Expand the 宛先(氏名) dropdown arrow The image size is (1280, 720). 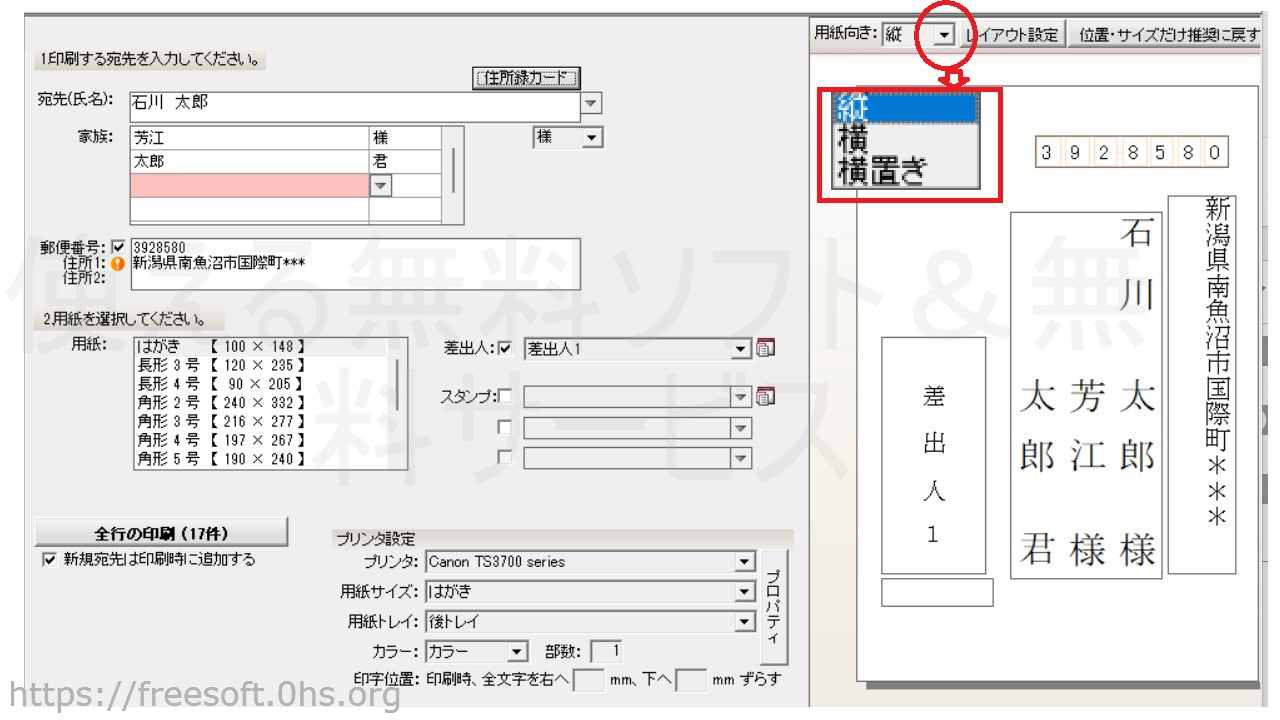pyautogui.click(x=591, y=104)
